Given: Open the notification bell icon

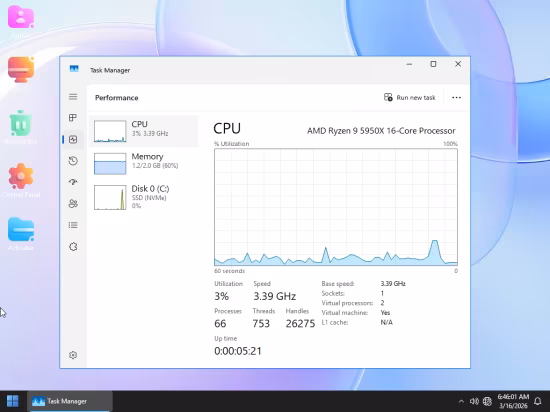Looking at the screenshot, I should [x=537, y=401].
